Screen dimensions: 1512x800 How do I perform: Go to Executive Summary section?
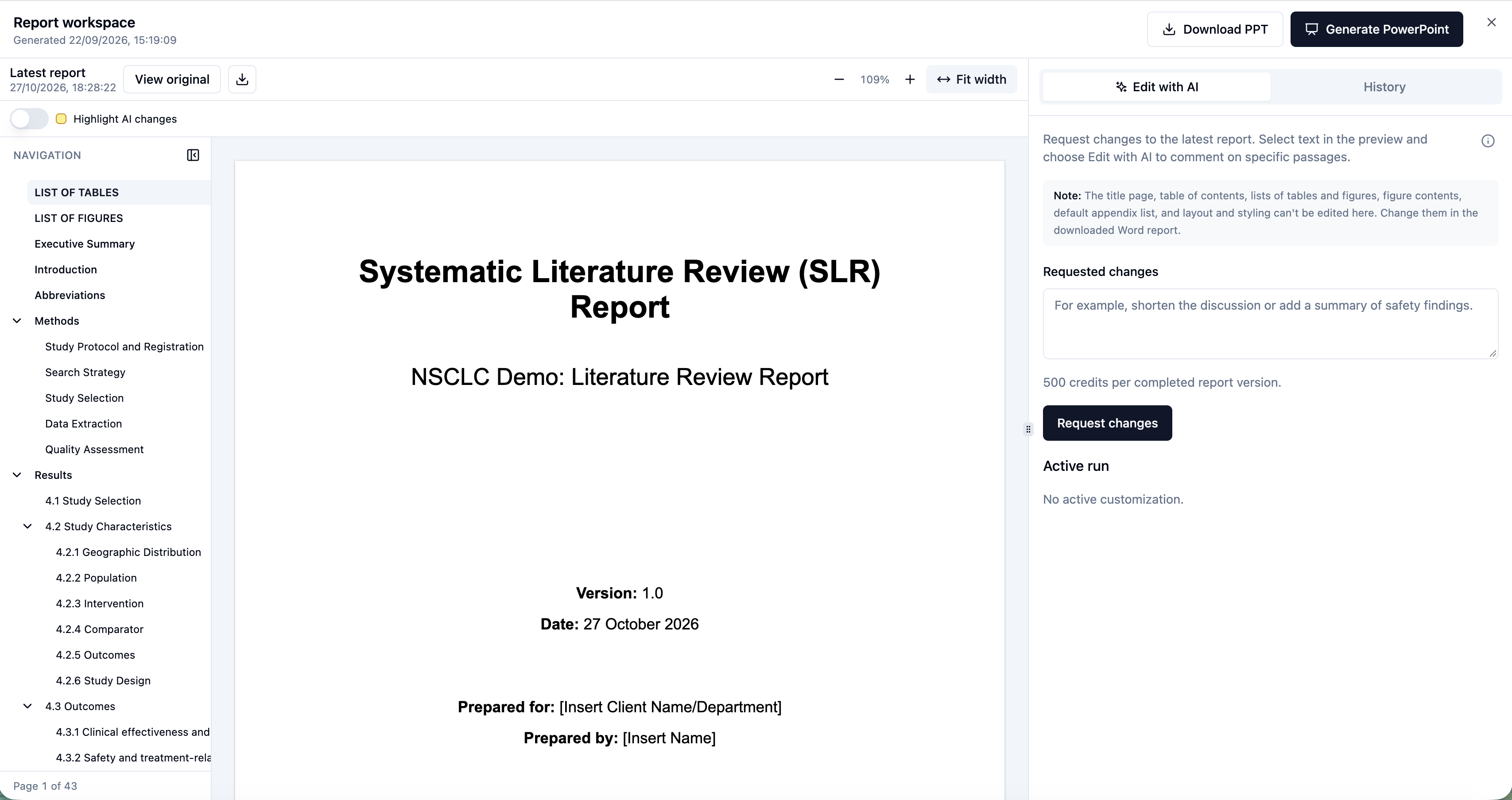click(x=119, y=244)
